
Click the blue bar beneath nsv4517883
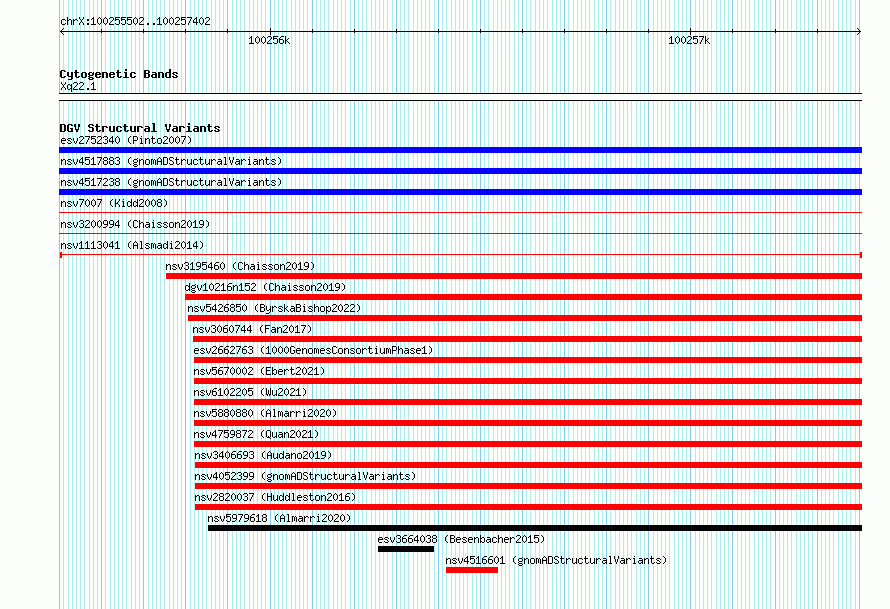pos(460,171)
